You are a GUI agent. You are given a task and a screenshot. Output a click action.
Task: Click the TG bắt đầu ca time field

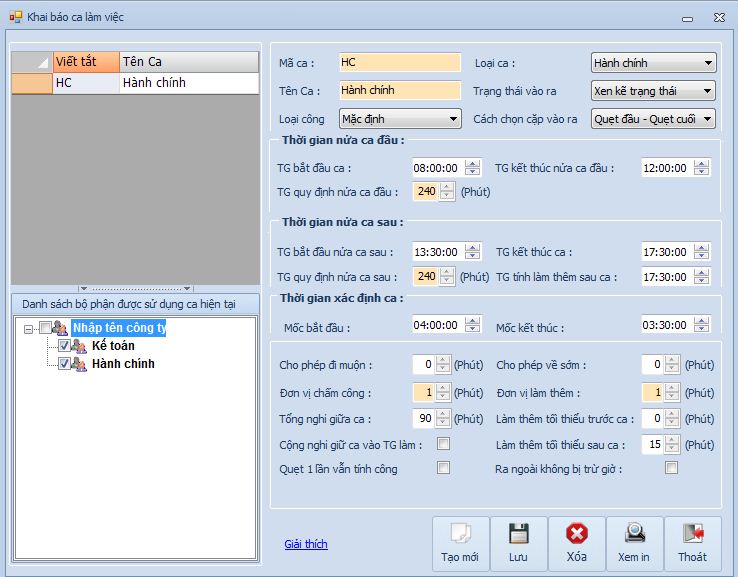434,168
